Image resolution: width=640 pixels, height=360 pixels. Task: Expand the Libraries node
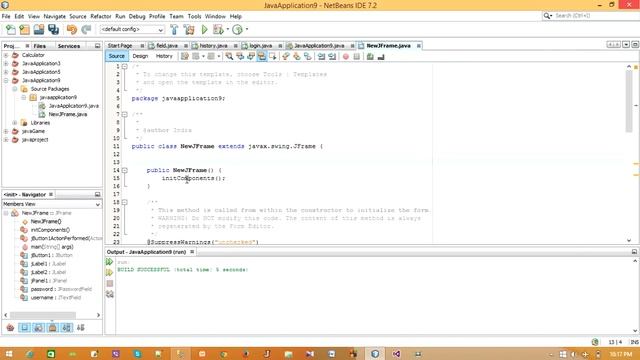(15, 123)
